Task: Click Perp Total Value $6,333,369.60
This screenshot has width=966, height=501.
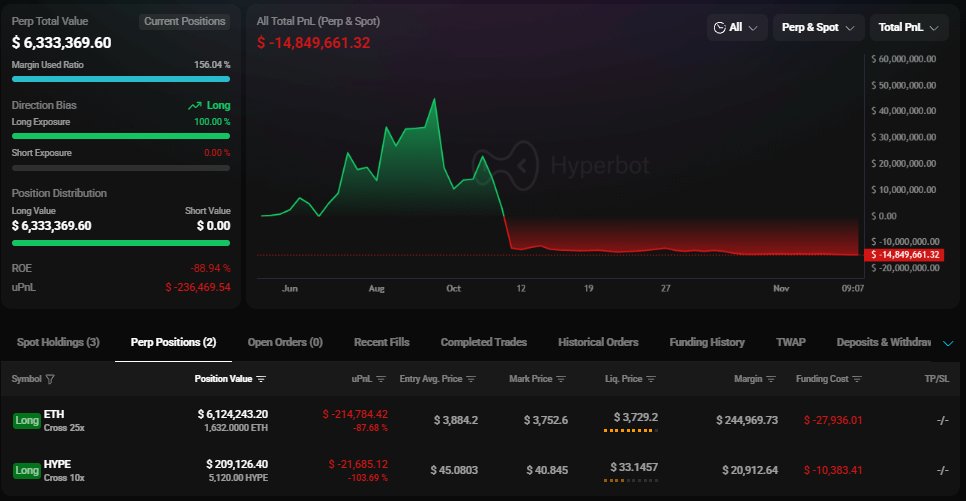Action: 62,43
